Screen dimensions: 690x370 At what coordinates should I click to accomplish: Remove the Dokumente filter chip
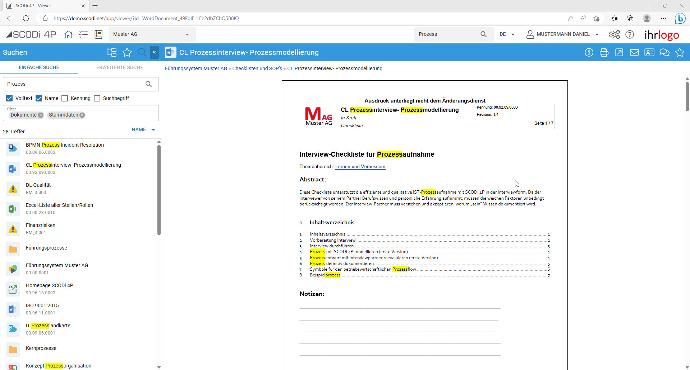point(40,115)
